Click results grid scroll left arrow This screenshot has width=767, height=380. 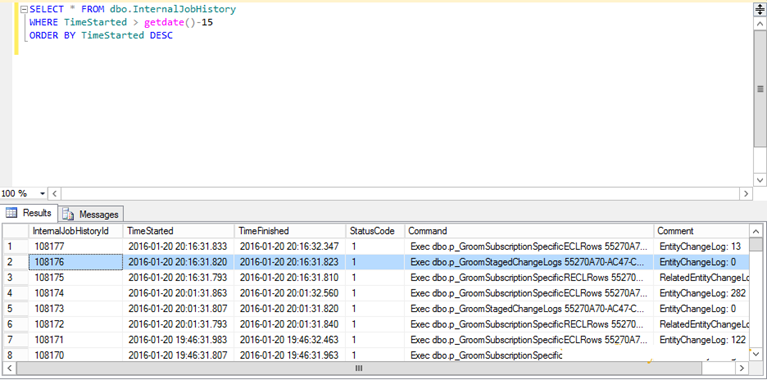coord(9,368)
